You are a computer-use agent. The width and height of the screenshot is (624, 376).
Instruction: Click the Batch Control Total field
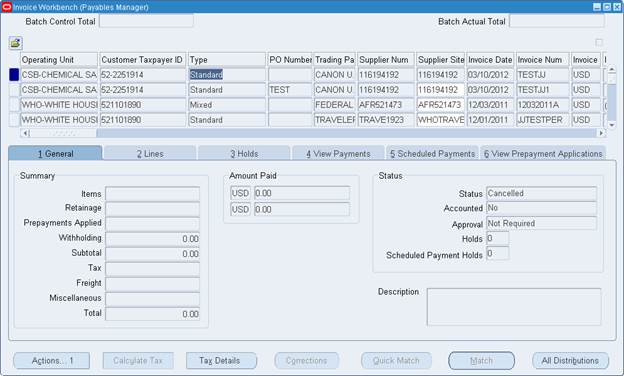pos(146,21)
